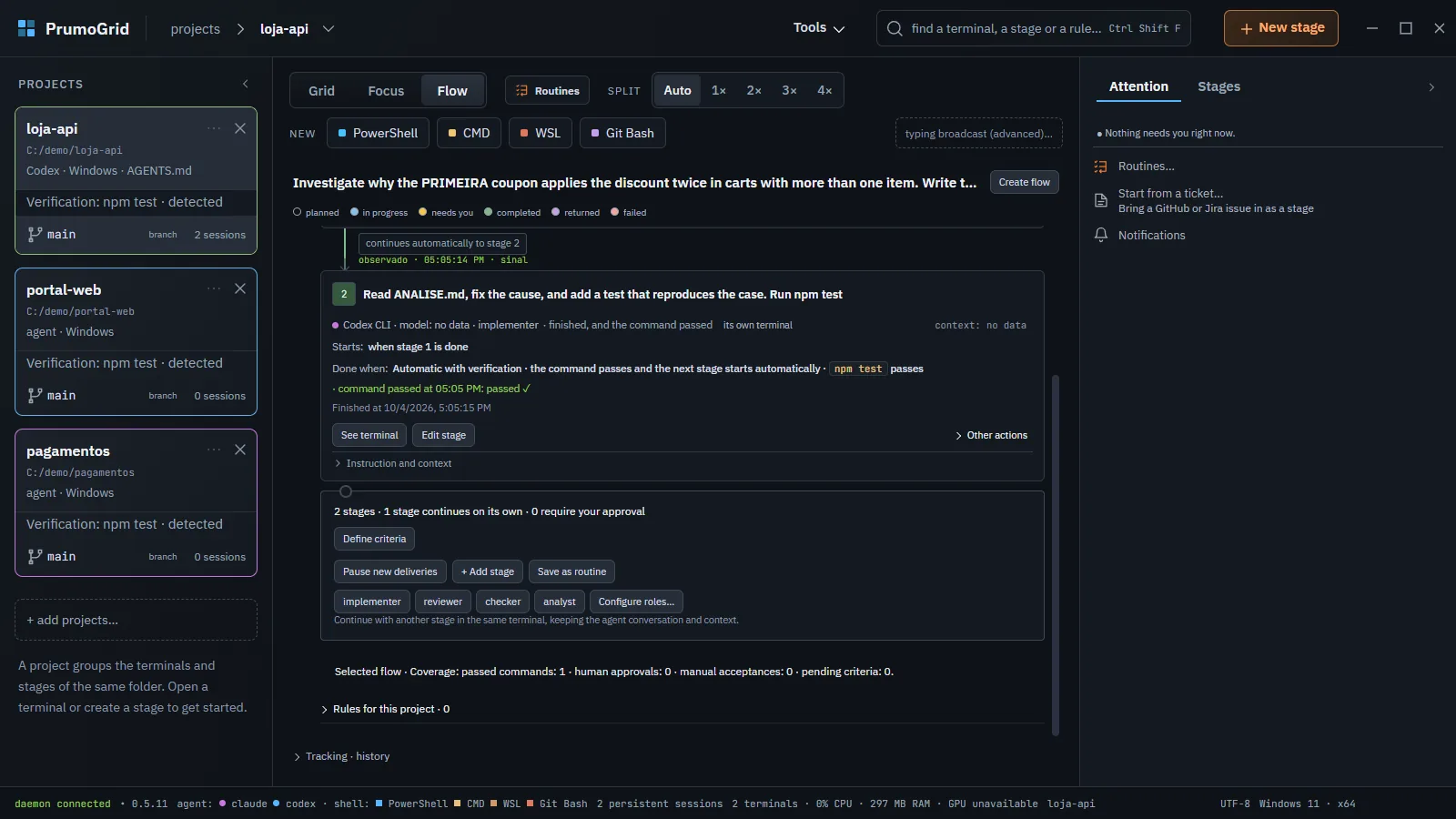The width and height of the screenshot is (1456, 819).
Task: Click the Start from a ticket icon
Action: pos(1100,200)
